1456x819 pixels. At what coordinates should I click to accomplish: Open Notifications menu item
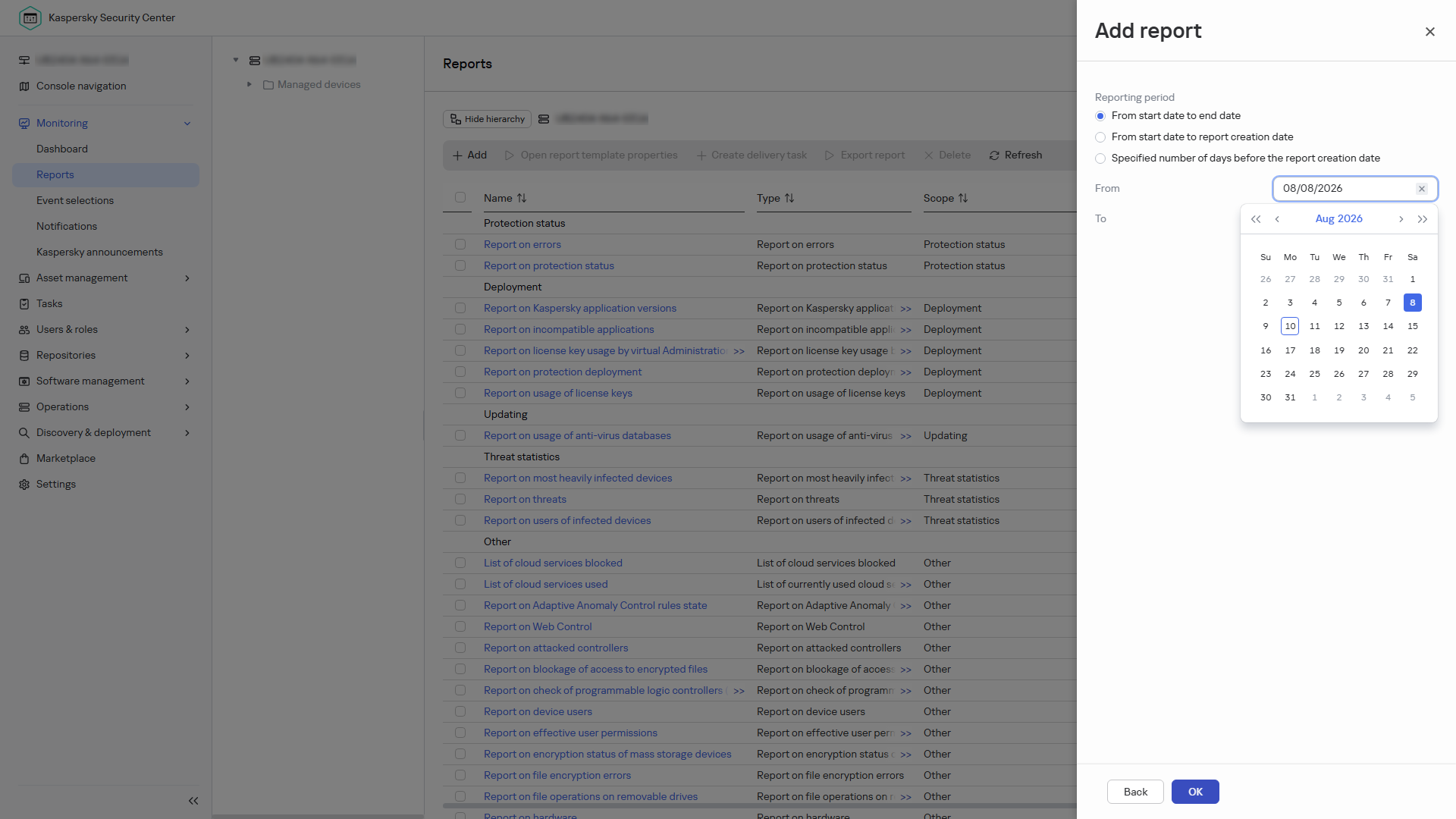click(x=67, y=227)
